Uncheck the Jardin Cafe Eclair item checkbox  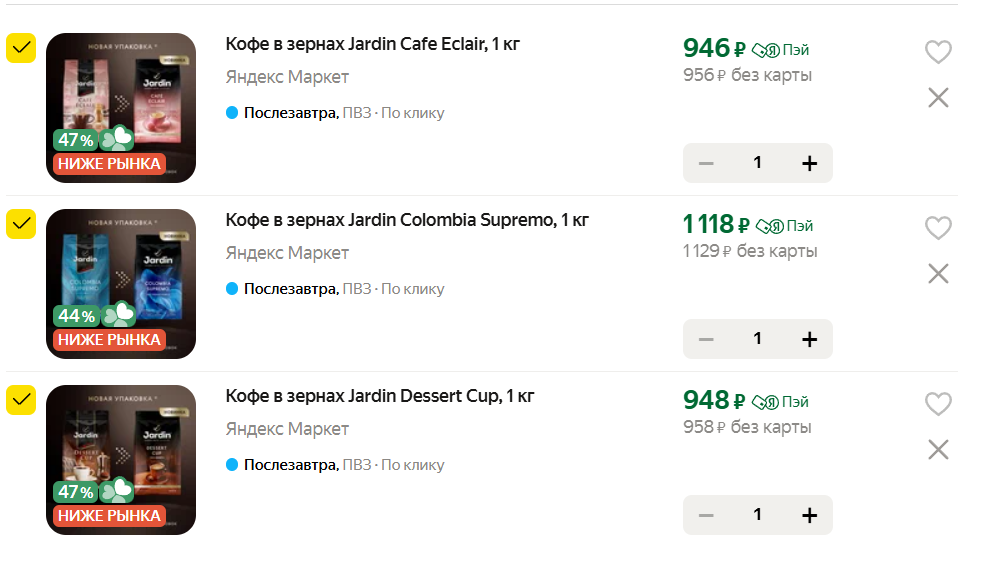tap(21, 48)
